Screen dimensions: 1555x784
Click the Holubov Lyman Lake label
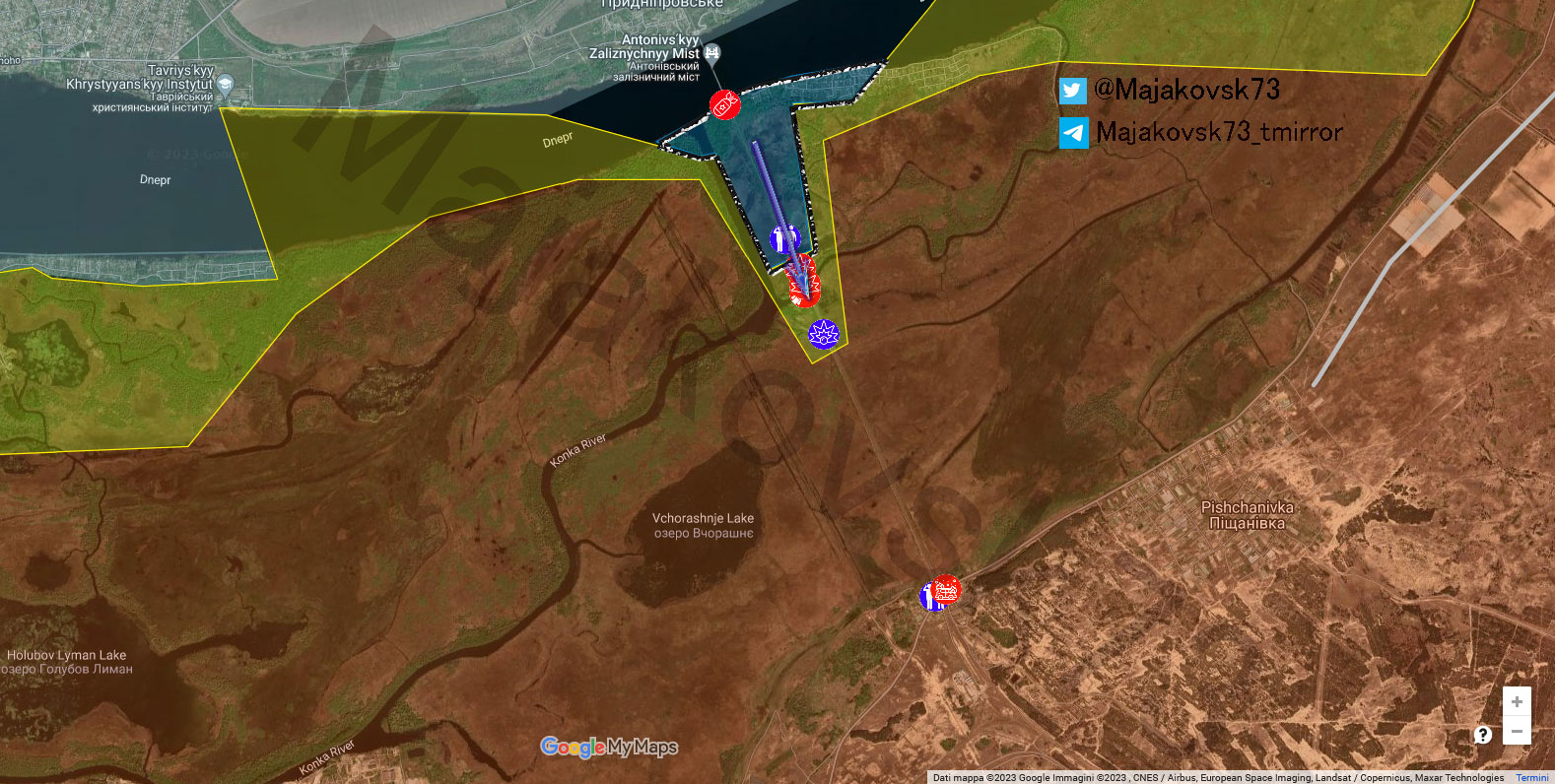(x=66, y=662)
